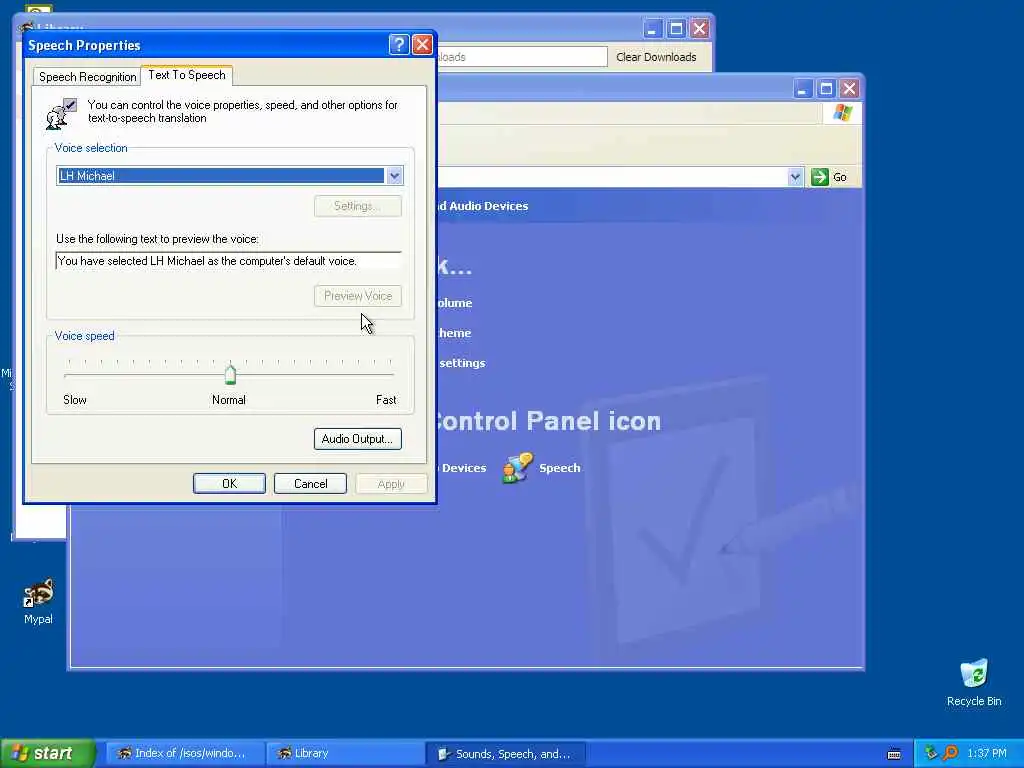Click Cancel in Speech Properties
The width and height of the screenshot is (1024, 768).
tap(310, 483)
